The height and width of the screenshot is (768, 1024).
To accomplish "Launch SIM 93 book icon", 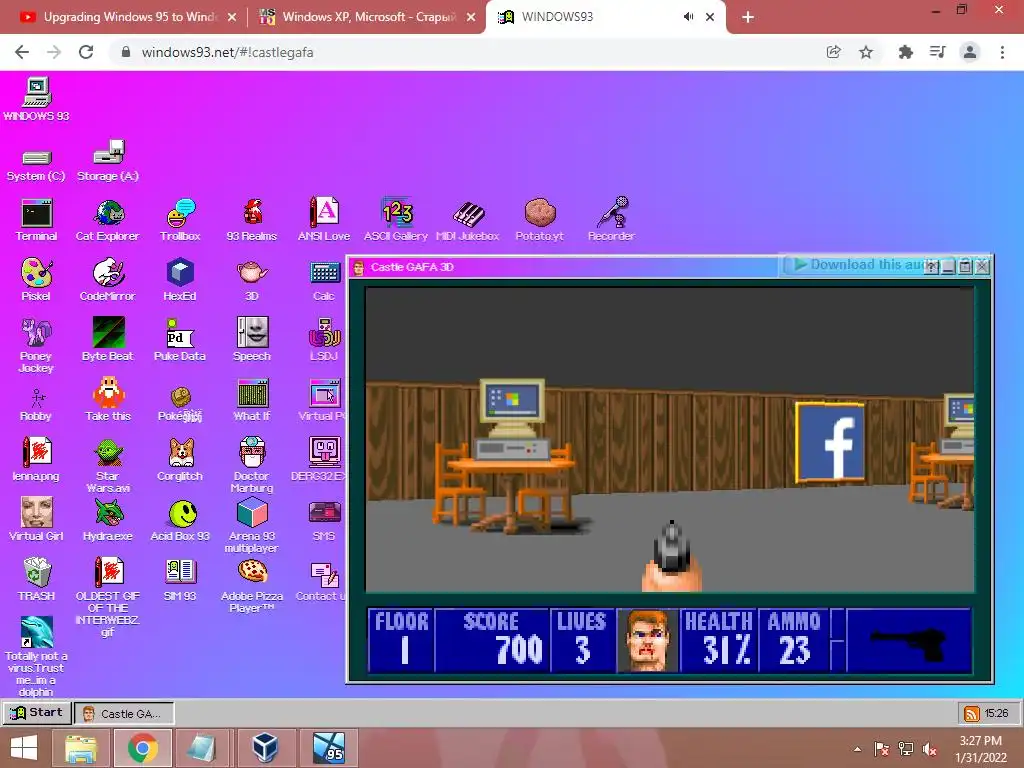I will point(180,579).
